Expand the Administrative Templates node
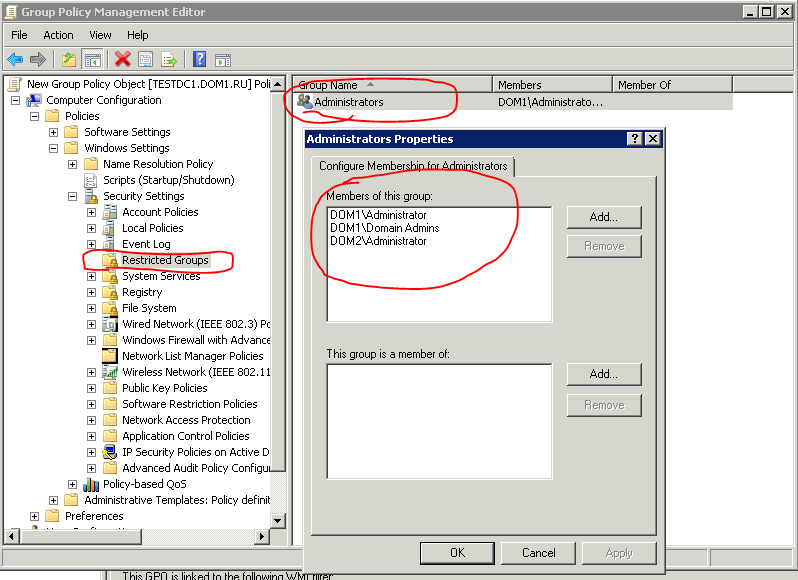Screen dimensions: 798x580 coord(53,500)
